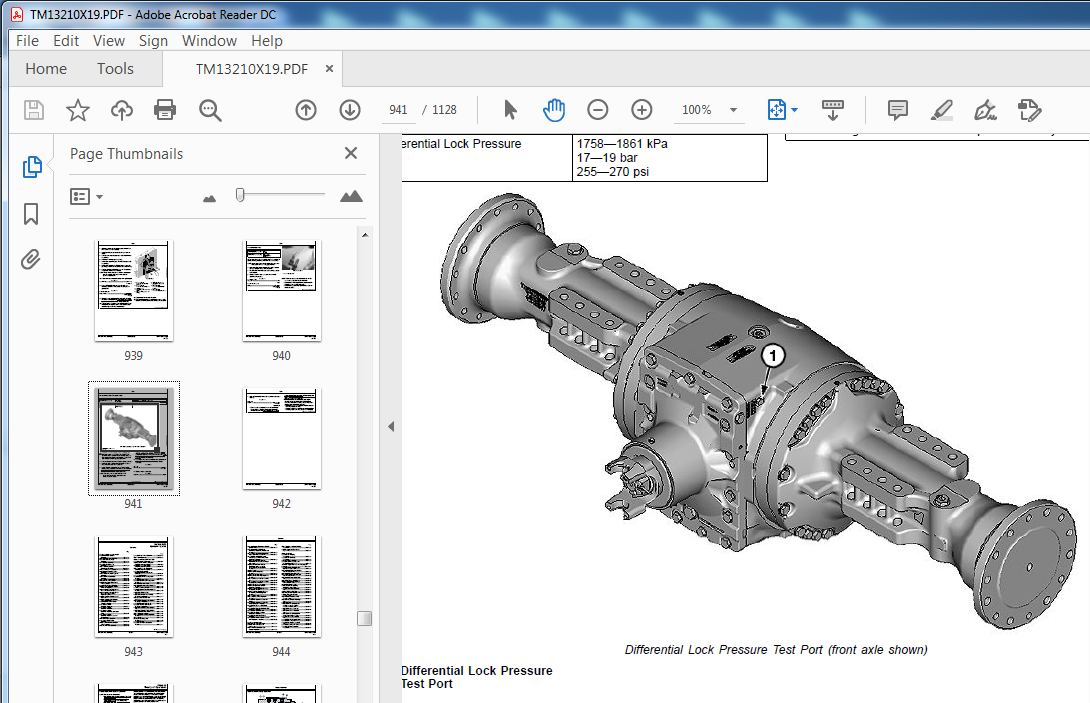Open the Sign menu
Image resolution: width=1090 pixels, height=703 pixels.
153,41
